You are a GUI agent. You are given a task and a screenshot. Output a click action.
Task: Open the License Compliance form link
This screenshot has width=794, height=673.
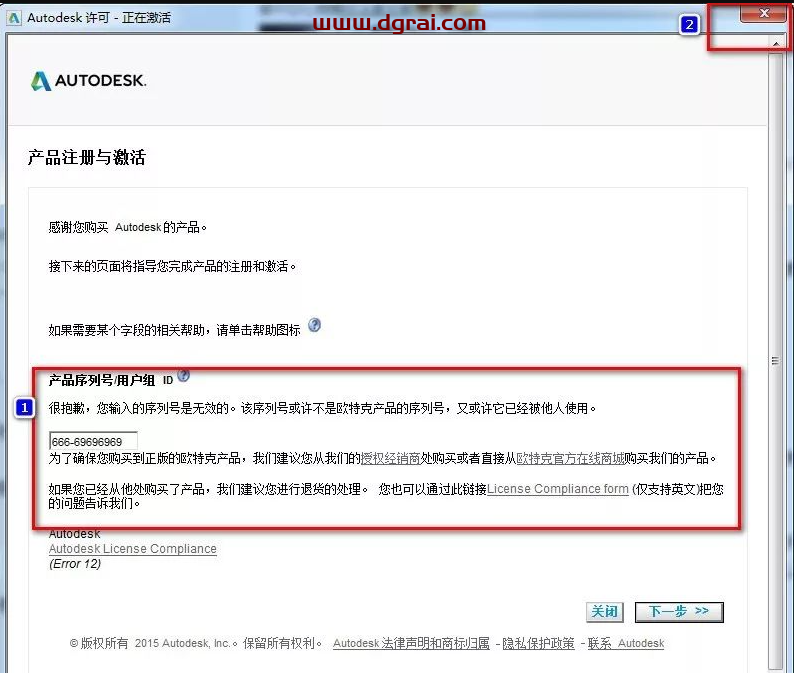tap(558, 489)
